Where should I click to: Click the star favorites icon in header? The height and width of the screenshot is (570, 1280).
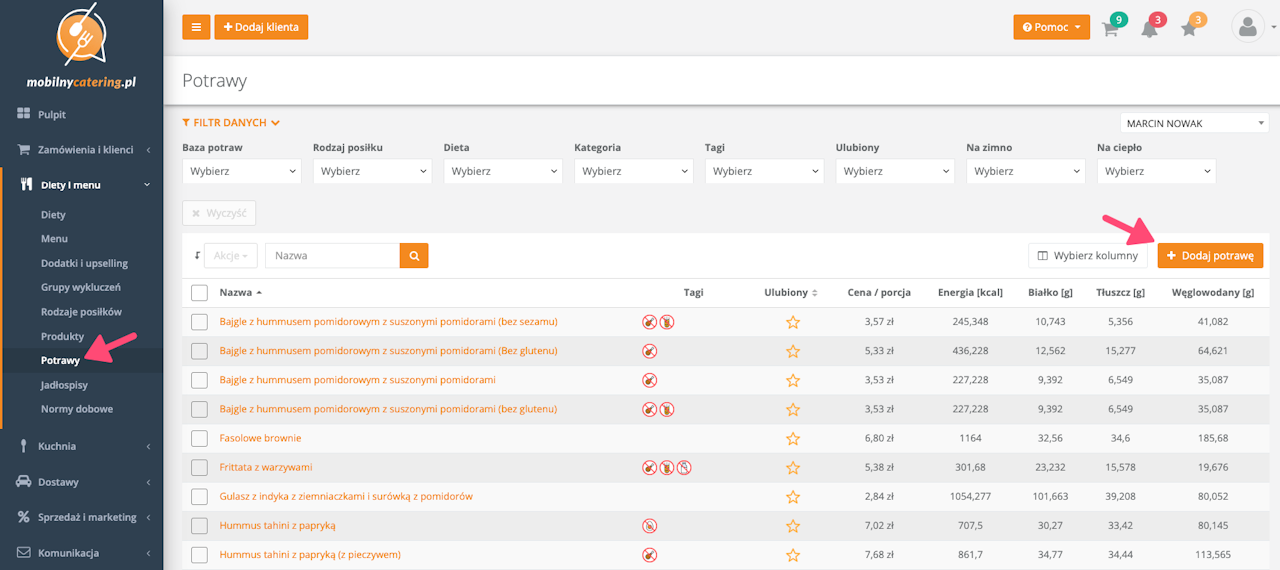1189,28
